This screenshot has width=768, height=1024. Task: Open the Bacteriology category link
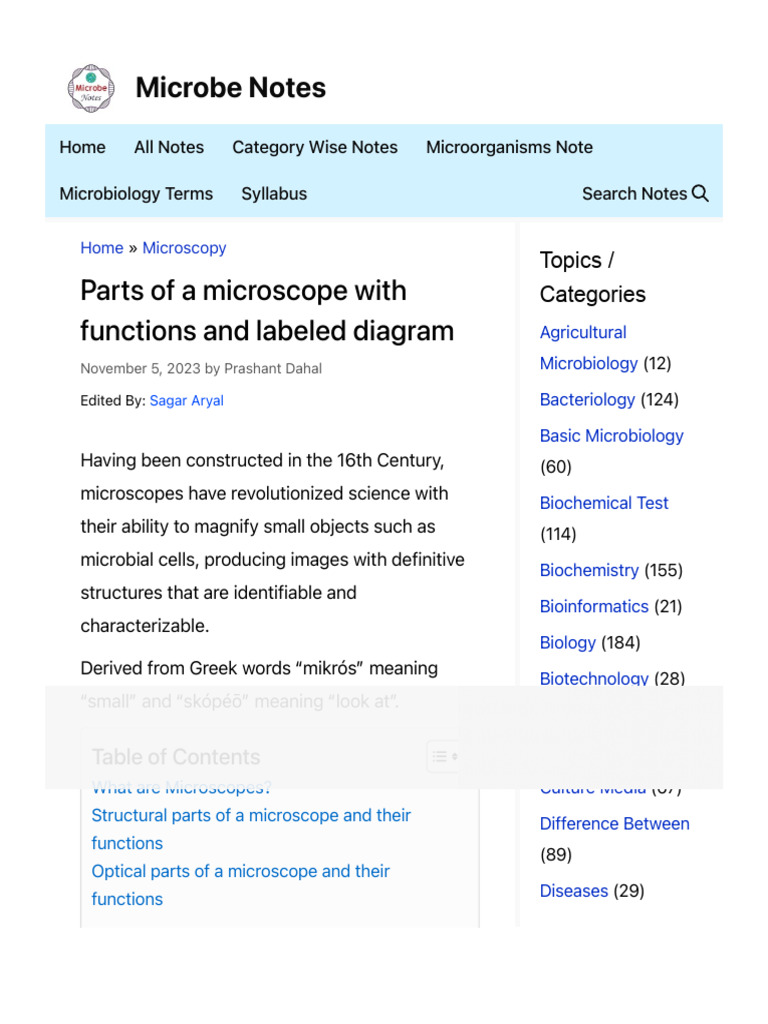587,399
